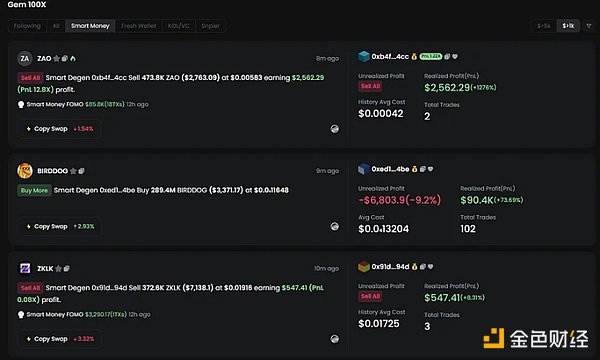The image size is (600, 360).
Task: Click the ZKLK token logo
Action: point(25,268)
